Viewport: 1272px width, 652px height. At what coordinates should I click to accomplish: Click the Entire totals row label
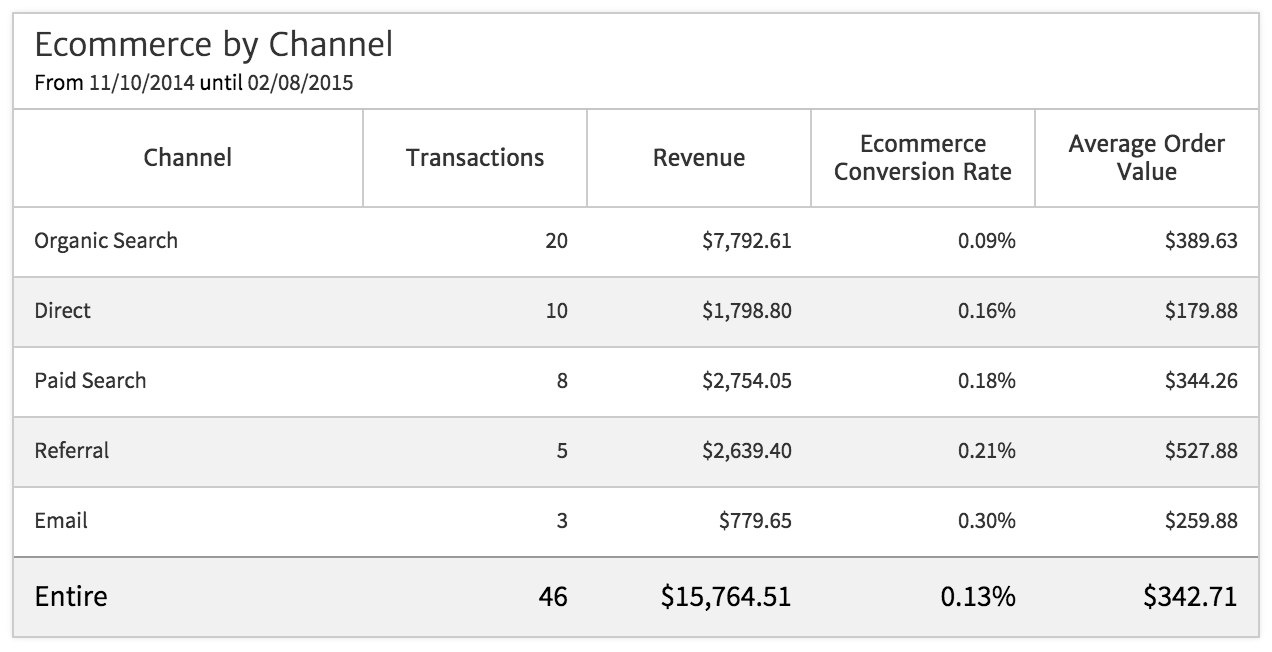70,597
